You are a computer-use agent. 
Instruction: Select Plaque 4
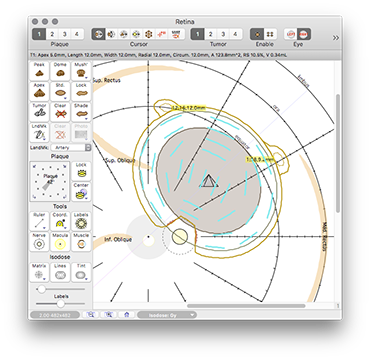click(77, 34)
